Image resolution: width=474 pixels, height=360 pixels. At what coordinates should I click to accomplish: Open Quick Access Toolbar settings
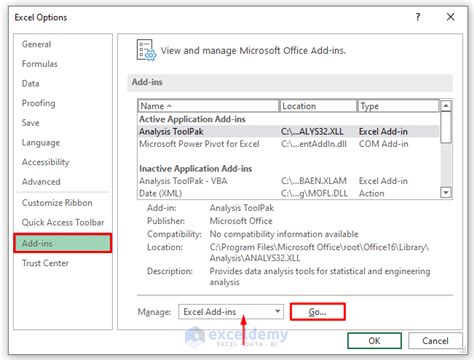(x=63, y=222)
